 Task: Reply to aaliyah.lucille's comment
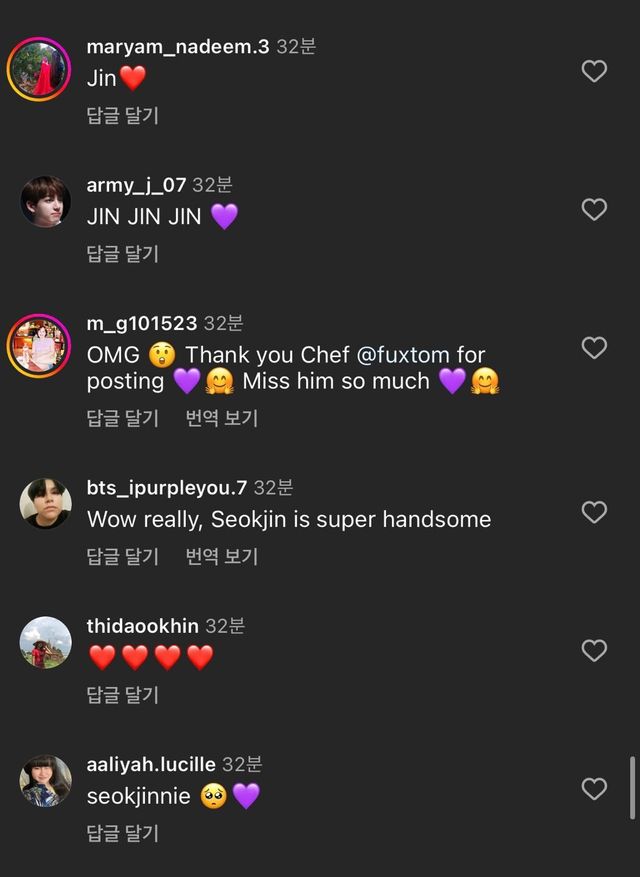(x=122, y=833)
